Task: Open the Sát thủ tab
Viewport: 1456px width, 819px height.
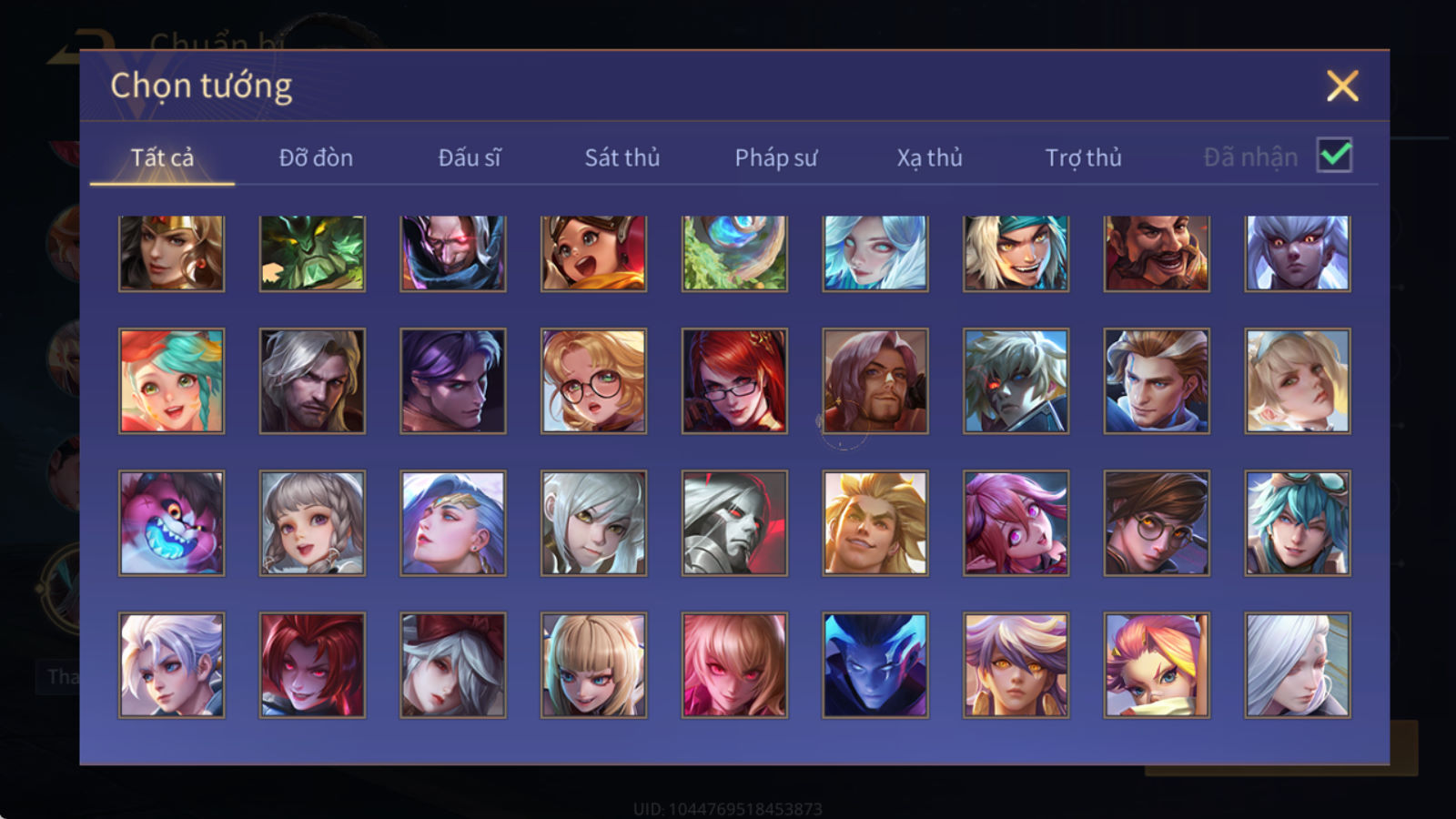Action: click(622, 157)
